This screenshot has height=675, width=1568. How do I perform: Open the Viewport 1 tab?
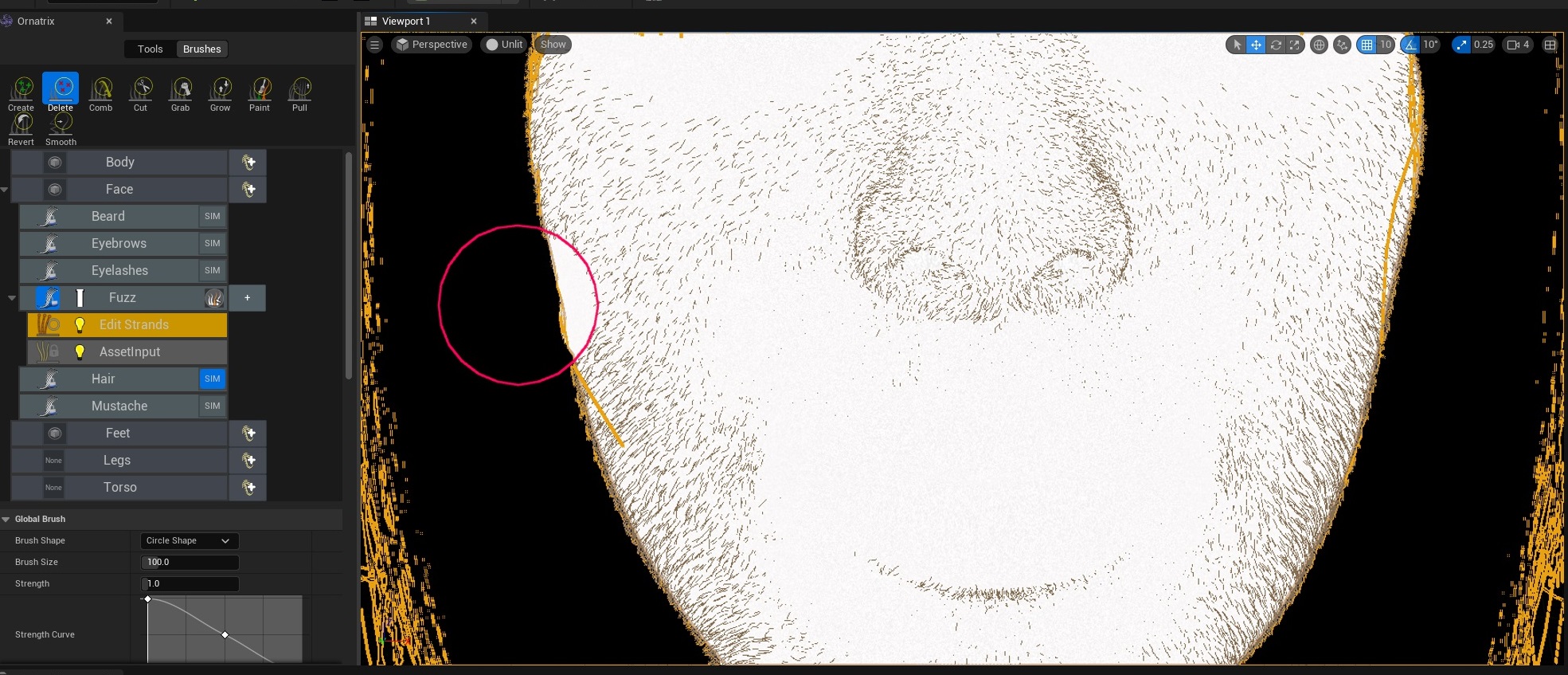(x=406, y=22)
